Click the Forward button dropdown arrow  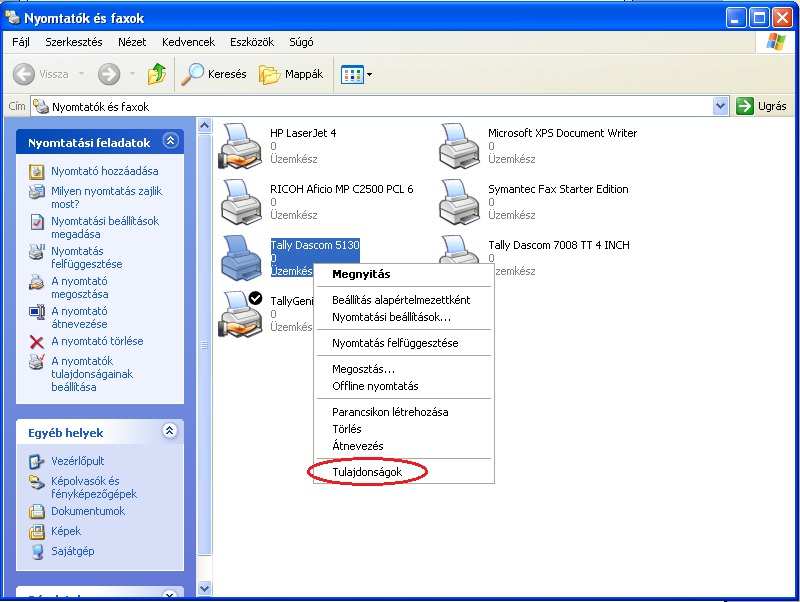coord(132,74)
